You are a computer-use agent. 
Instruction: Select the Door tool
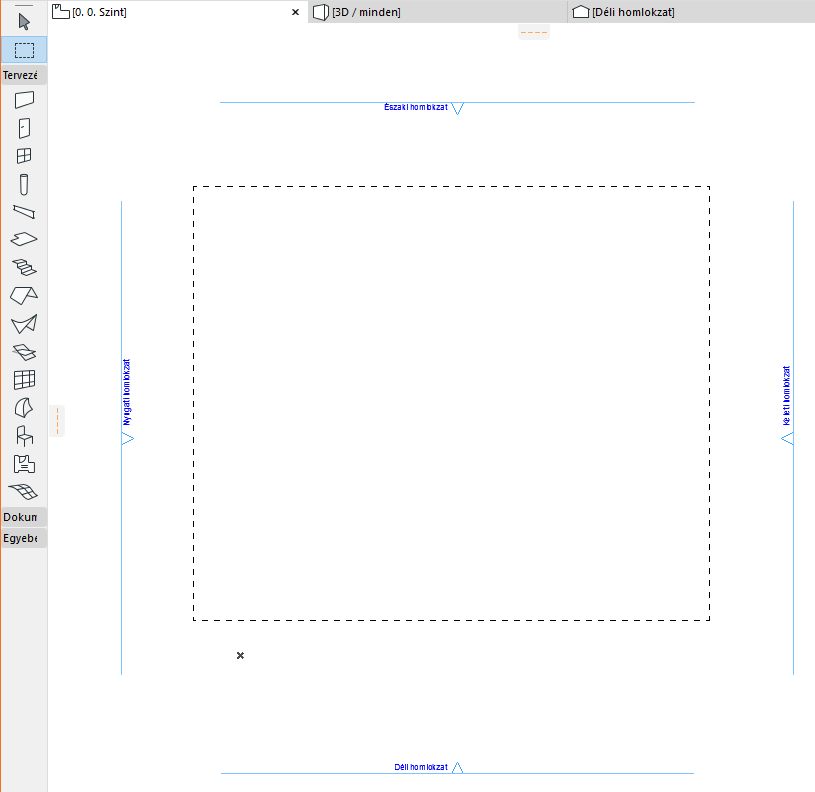24,128
